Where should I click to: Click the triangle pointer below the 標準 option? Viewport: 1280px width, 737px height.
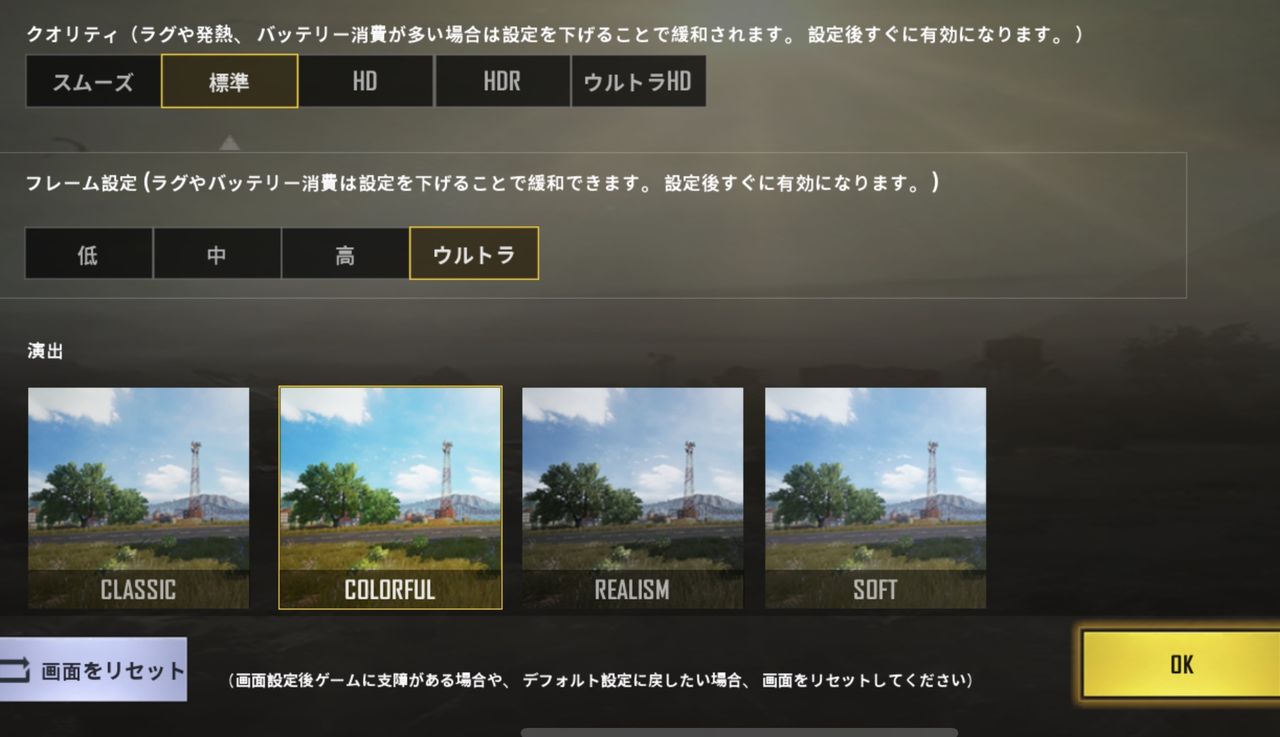[x=229, y=141]
